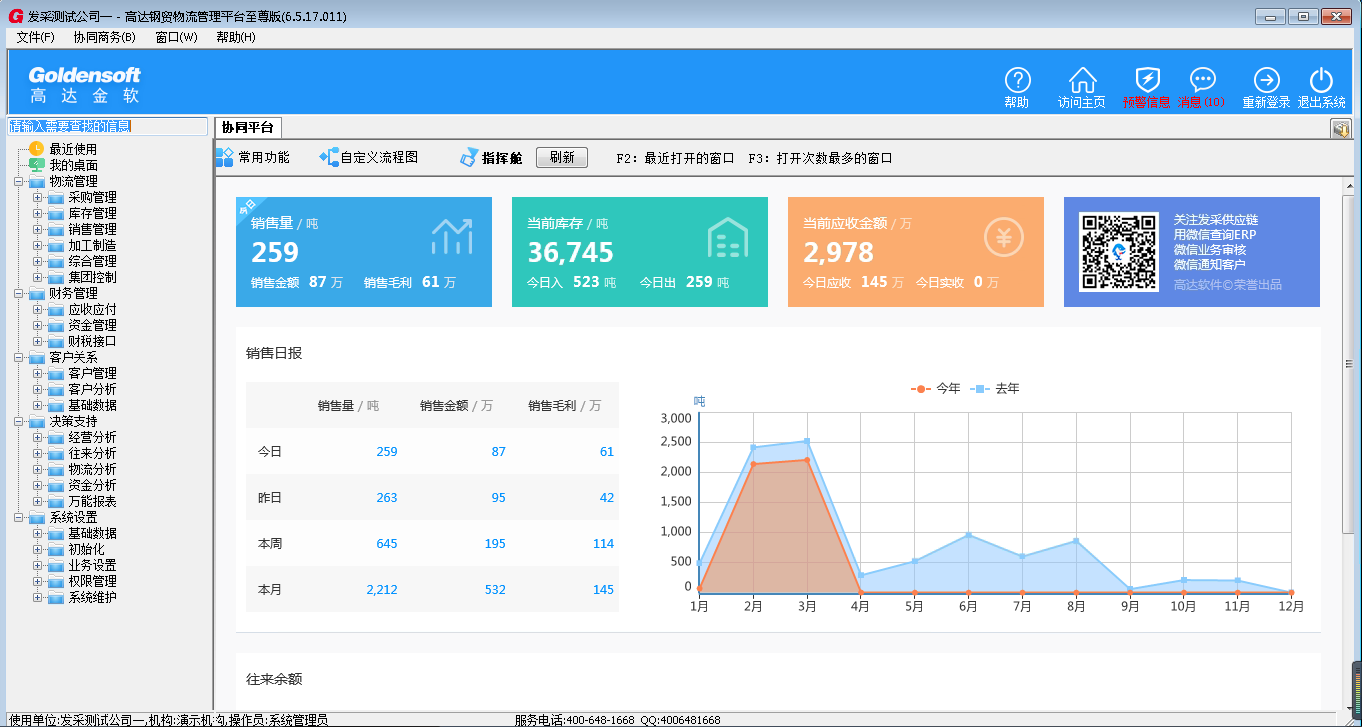Click the Help (帮助) icon in header
The image size is (1362, 727).
pos(1017,82)
